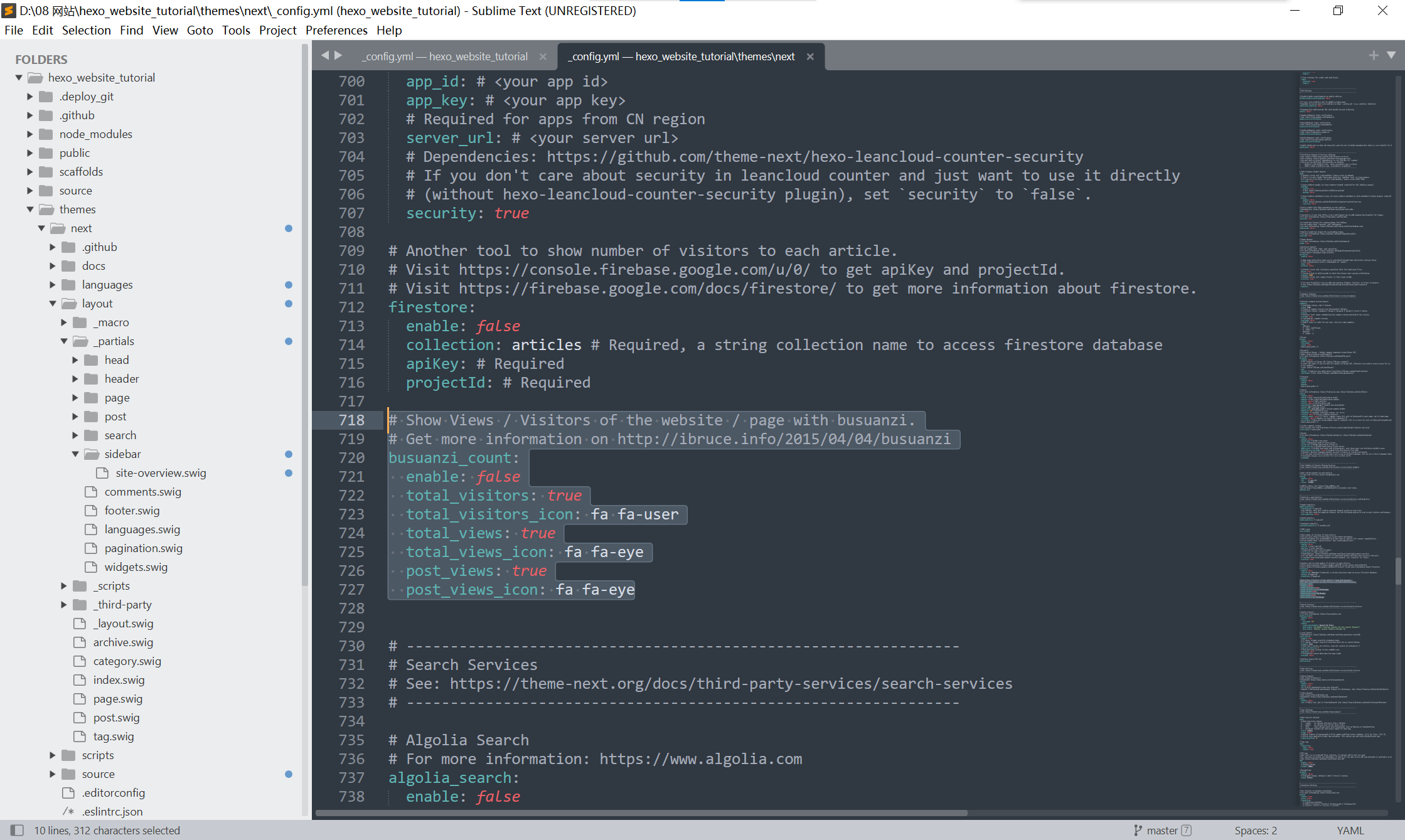The image size is (1405, 840).
Task: Add new tab with plus icon
Action: tap(1374, 55)
